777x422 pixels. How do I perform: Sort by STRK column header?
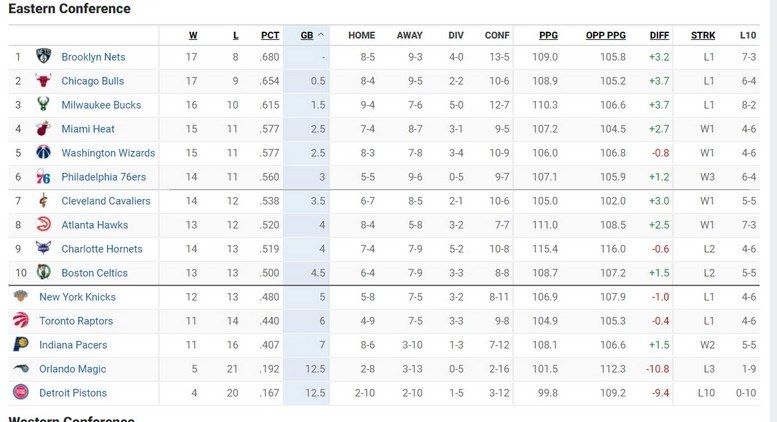coord(703,35)
